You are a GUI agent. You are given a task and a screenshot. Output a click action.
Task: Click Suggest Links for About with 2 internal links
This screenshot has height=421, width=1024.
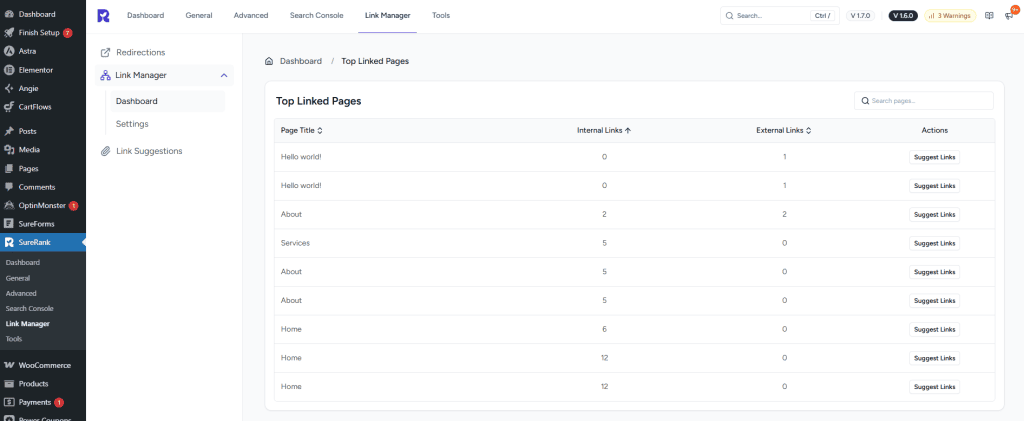pyautogui.click(x=935, y=215)
